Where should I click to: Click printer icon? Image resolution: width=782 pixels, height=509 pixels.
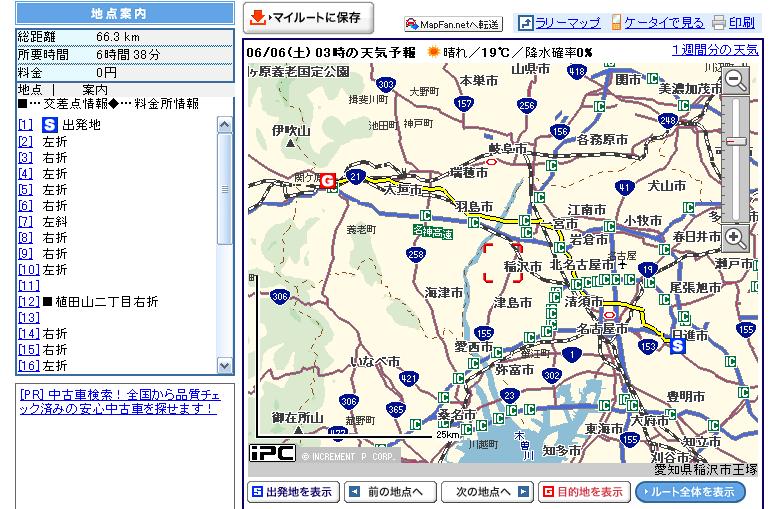coord(719,22)
